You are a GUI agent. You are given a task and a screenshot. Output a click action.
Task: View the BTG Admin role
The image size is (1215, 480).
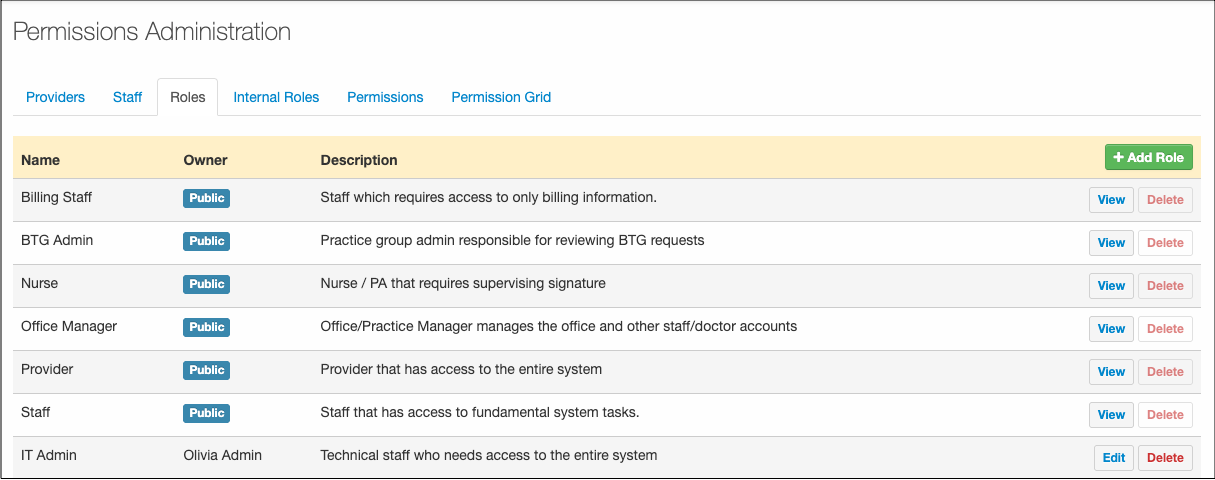(1111, 243)
